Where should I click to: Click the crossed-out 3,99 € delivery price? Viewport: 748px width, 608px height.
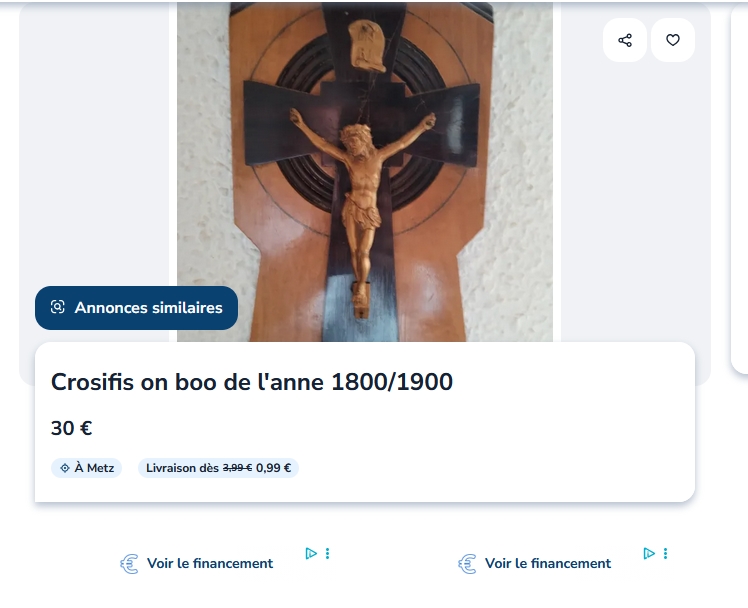237,468
